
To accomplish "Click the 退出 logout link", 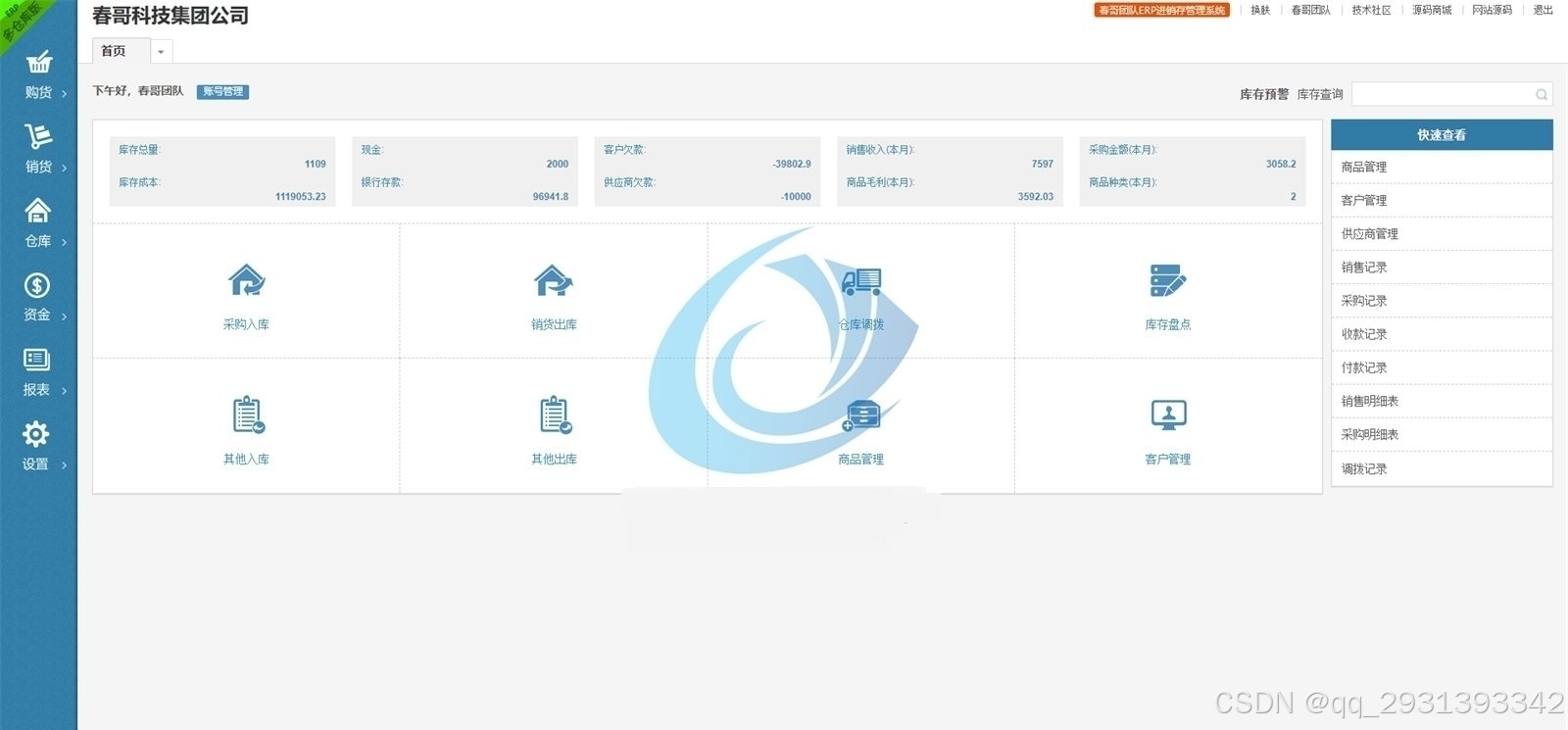I will 1543,10.
